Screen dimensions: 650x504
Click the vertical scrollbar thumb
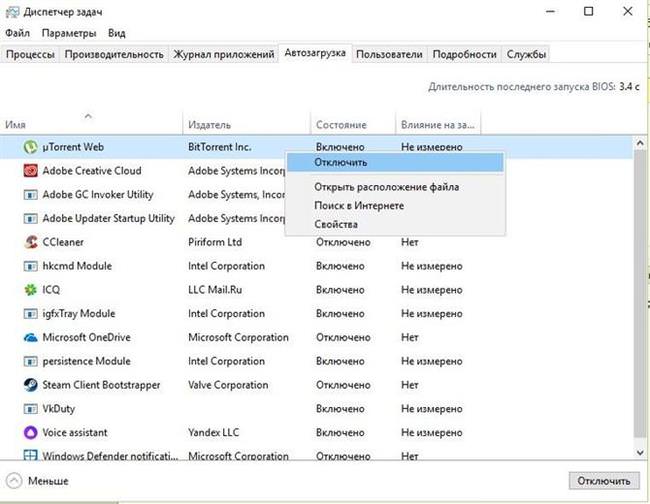[640, 293]
